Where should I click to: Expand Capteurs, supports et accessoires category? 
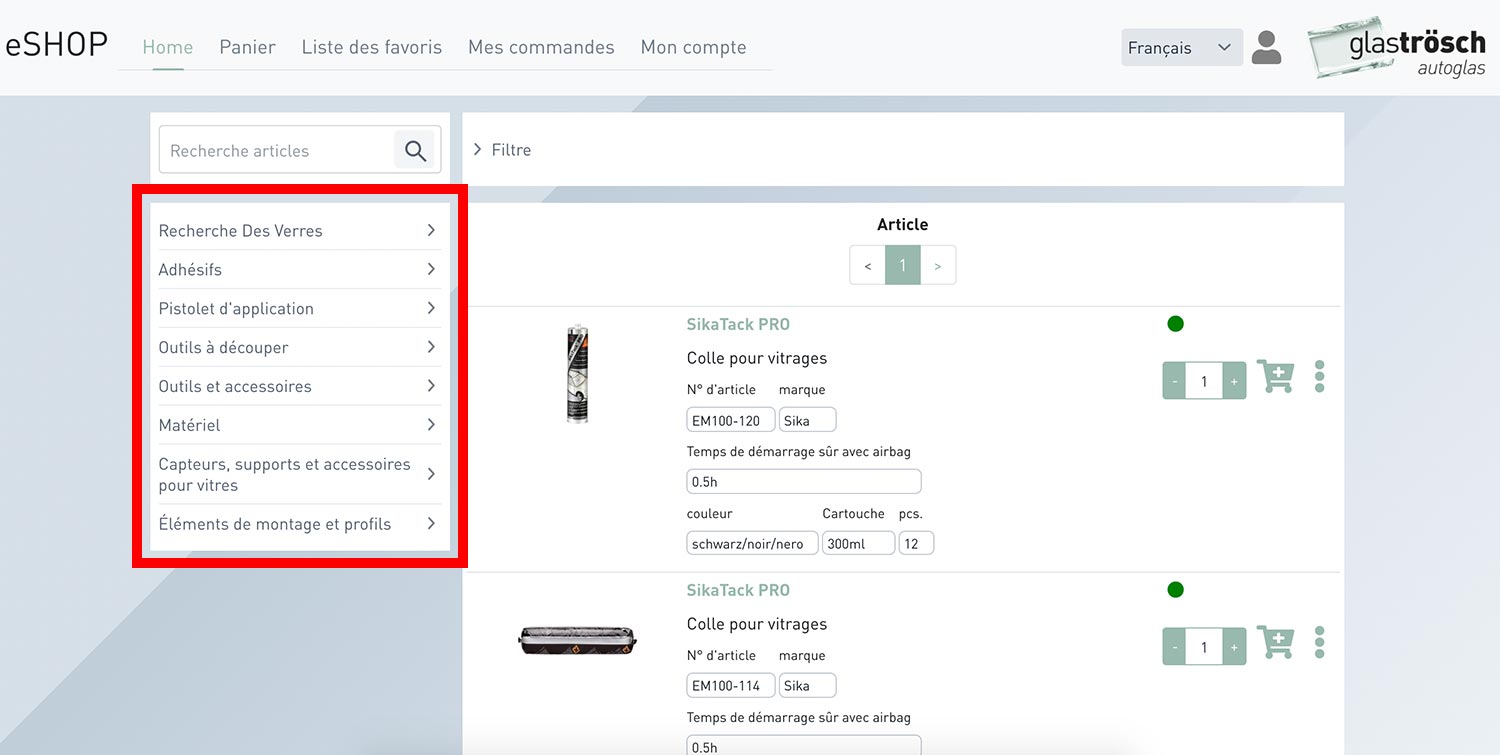click(x=298, y=474)
